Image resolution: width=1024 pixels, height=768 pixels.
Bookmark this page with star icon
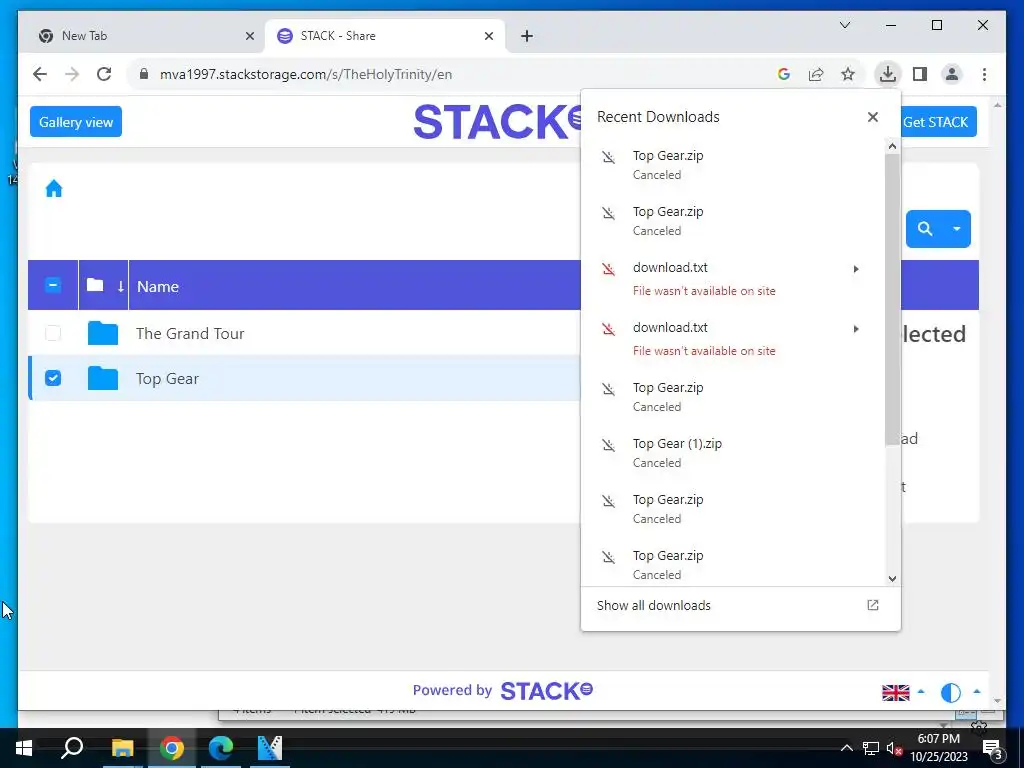click(848, 74)
